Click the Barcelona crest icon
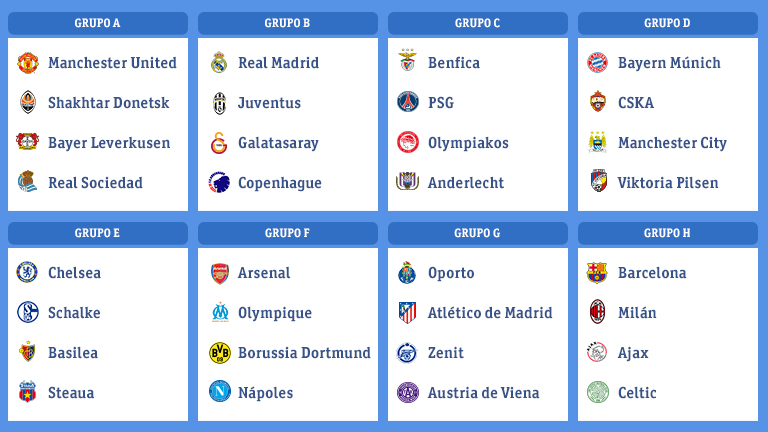 pos(597,273)
